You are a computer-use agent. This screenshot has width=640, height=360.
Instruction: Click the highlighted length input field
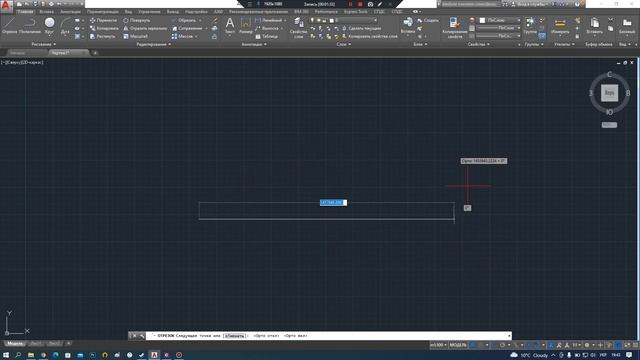[333, 202]
